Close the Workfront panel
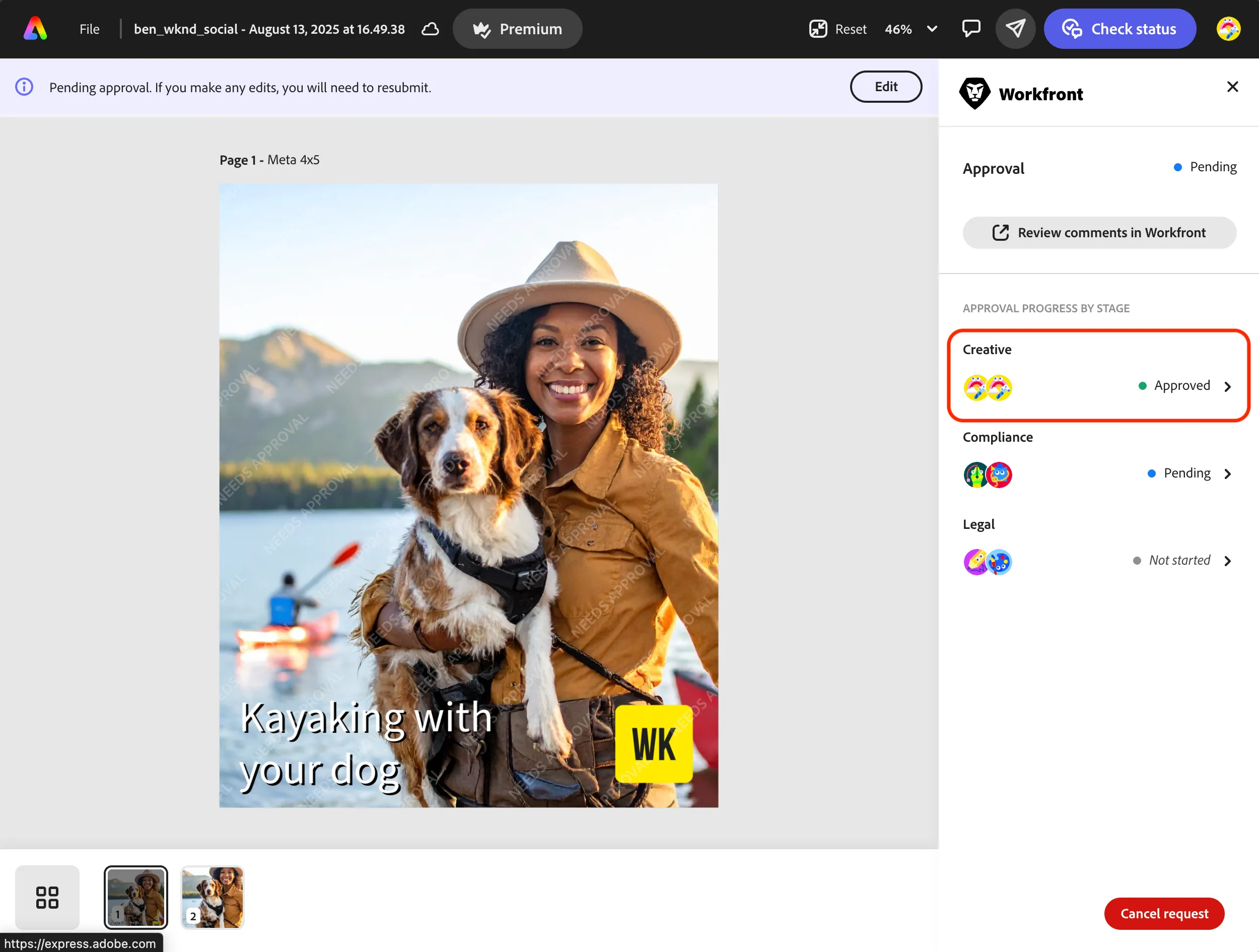The width and height of the screenshot is (1259, 952). click(1232, 87)
